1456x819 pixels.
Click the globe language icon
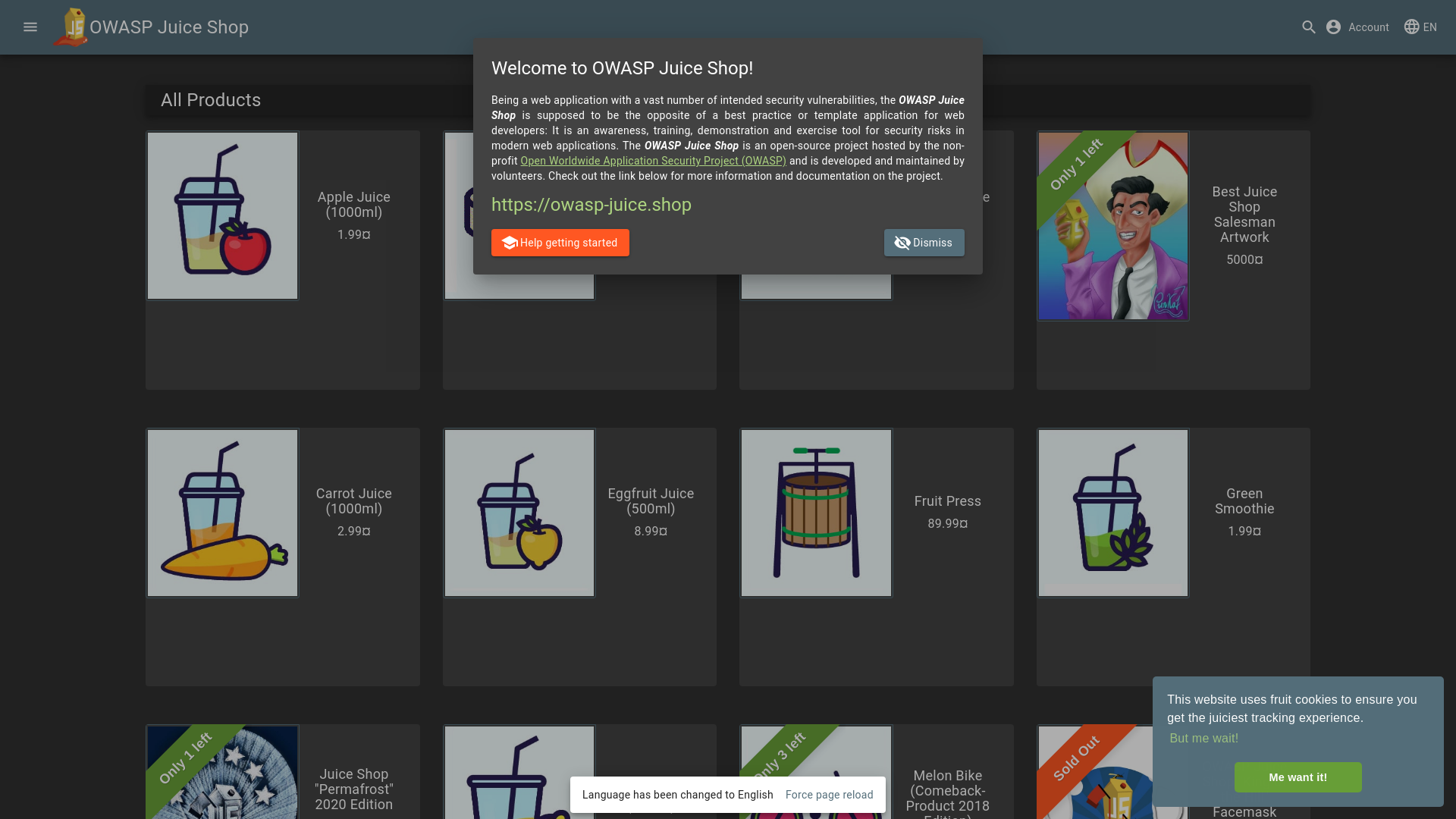coord(1411,27)
